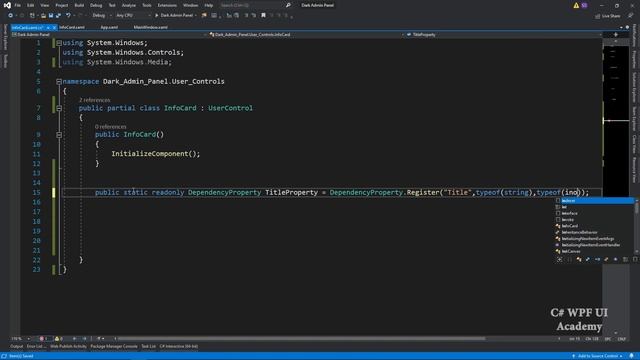Screen dimensions: 640x360
Task: Collapse the InfoCard() constructor block
Action: [x=59, y=135]
